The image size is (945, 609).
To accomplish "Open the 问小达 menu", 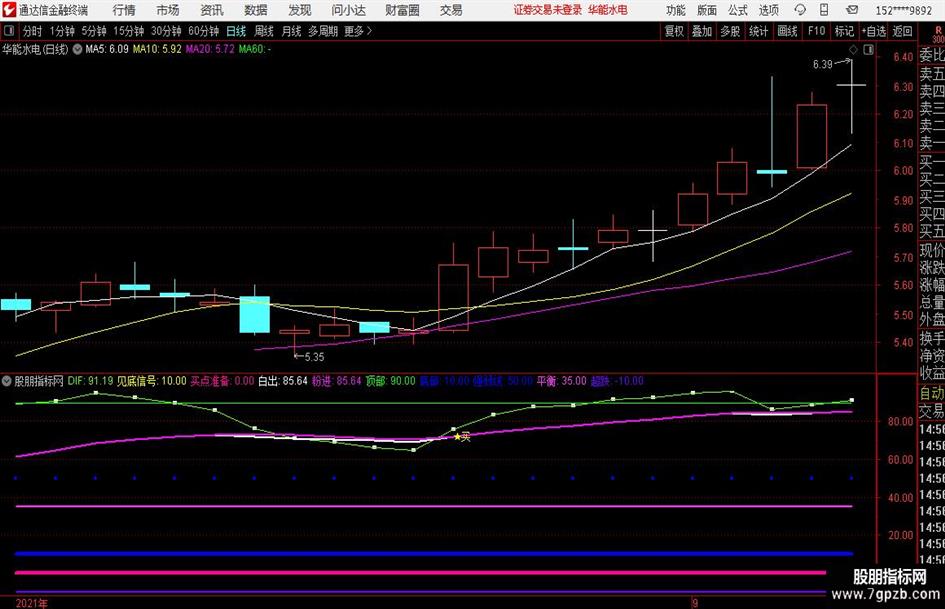I will click(348, 10).
